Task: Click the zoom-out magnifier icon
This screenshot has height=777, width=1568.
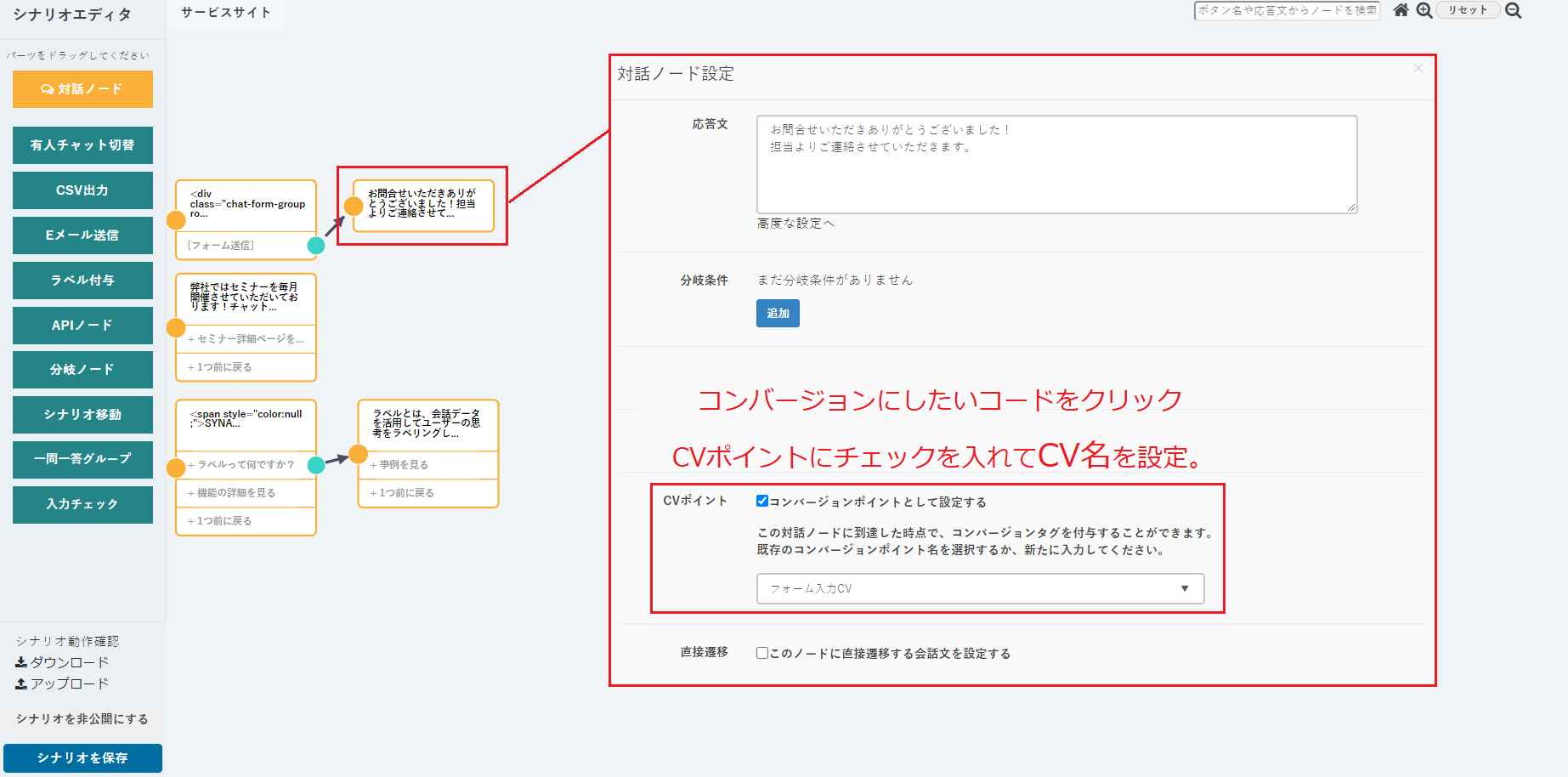Action: 1514,10
